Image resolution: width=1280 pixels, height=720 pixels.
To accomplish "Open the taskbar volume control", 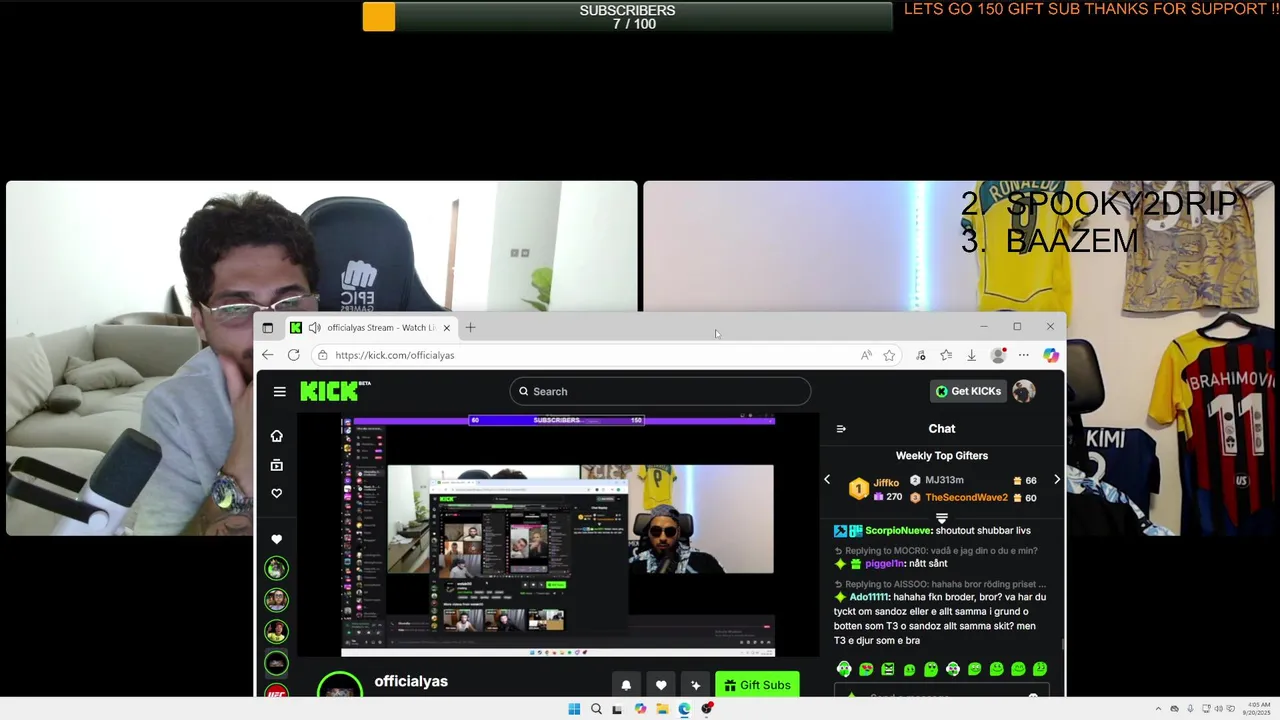I will (x=1218, y=709).
